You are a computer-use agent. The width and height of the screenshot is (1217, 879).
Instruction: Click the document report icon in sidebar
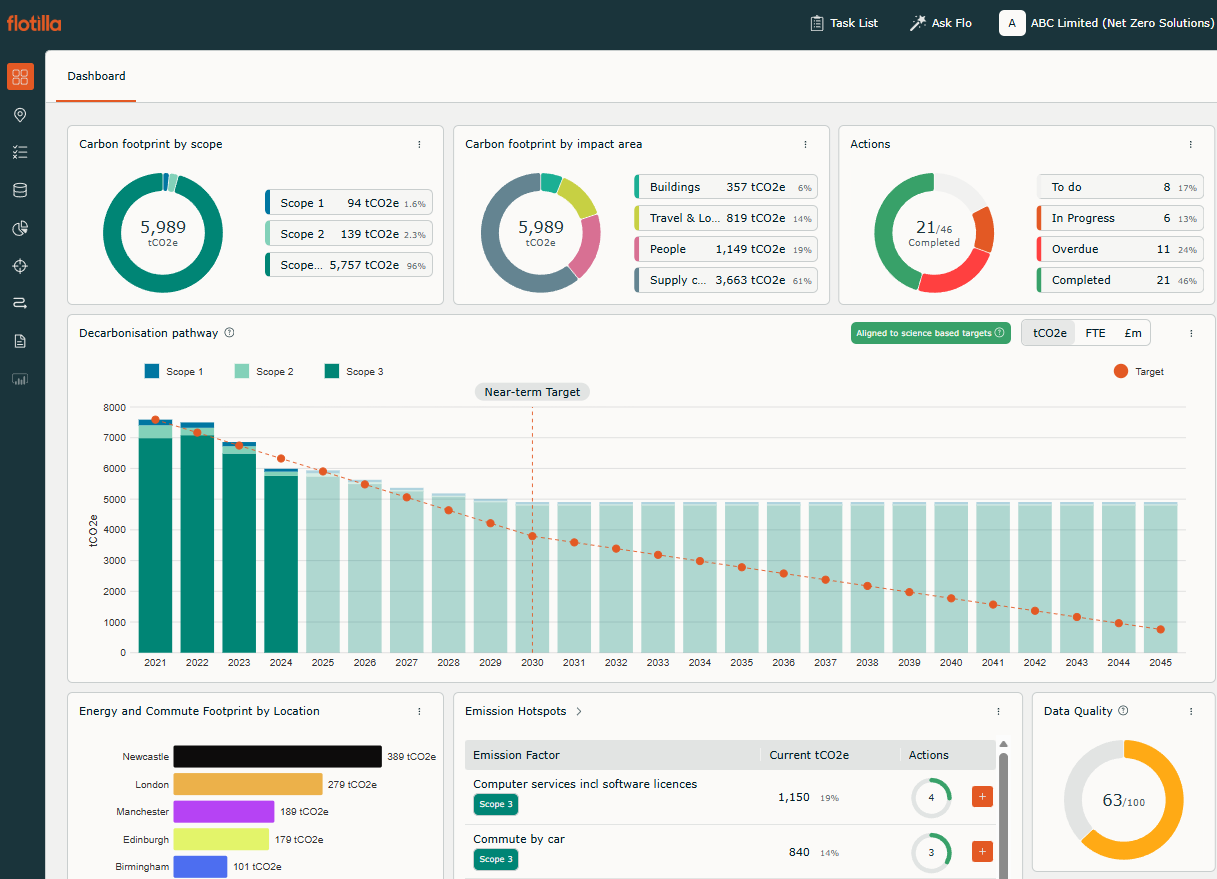[20, 341]
